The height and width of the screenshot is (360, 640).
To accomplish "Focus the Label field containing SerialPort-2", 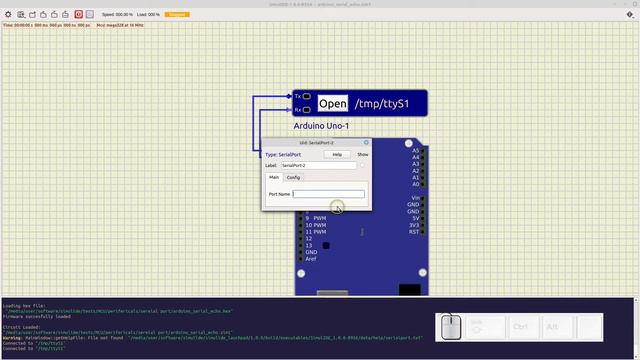I will pos(318,165).
